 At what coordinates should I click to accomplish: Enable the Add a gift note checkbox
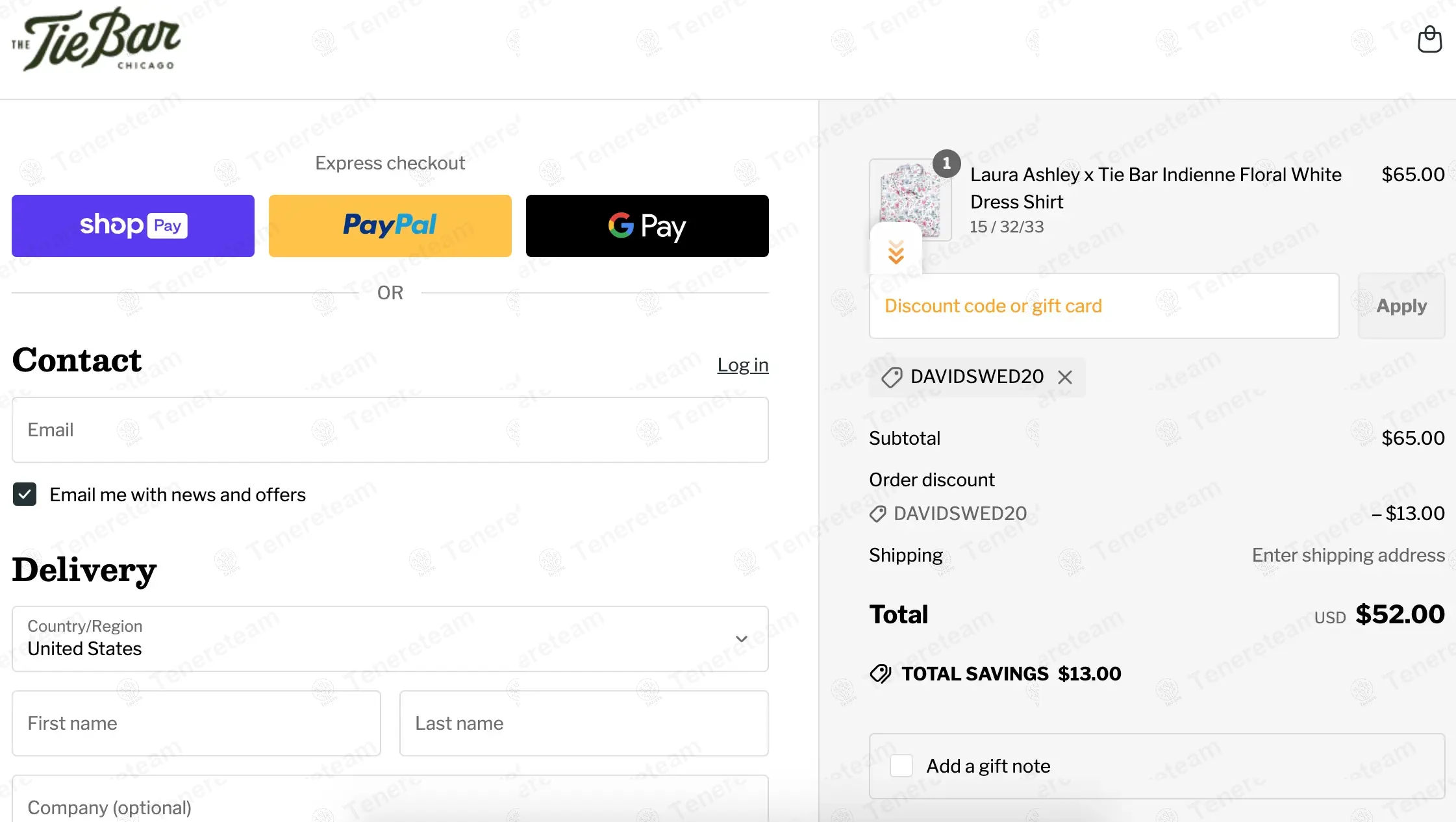[901, 766]
